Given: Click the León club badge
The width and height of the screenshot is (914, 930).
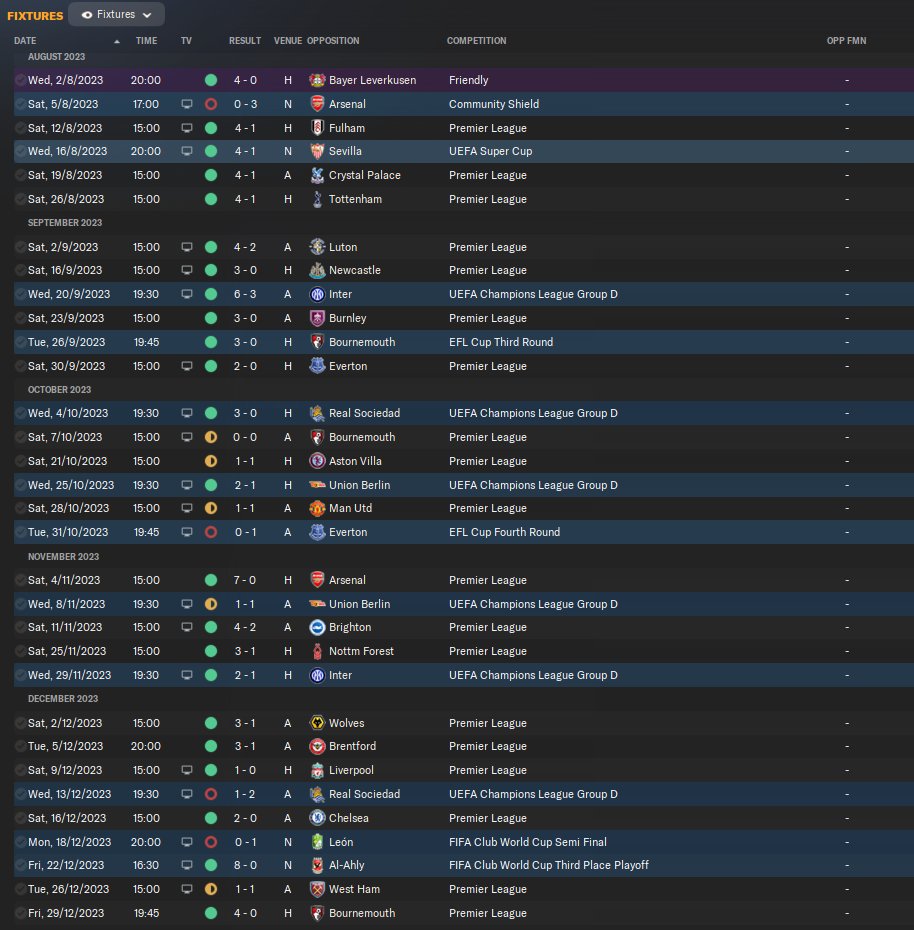Looking at the screenshot, I should pos(317,842).
